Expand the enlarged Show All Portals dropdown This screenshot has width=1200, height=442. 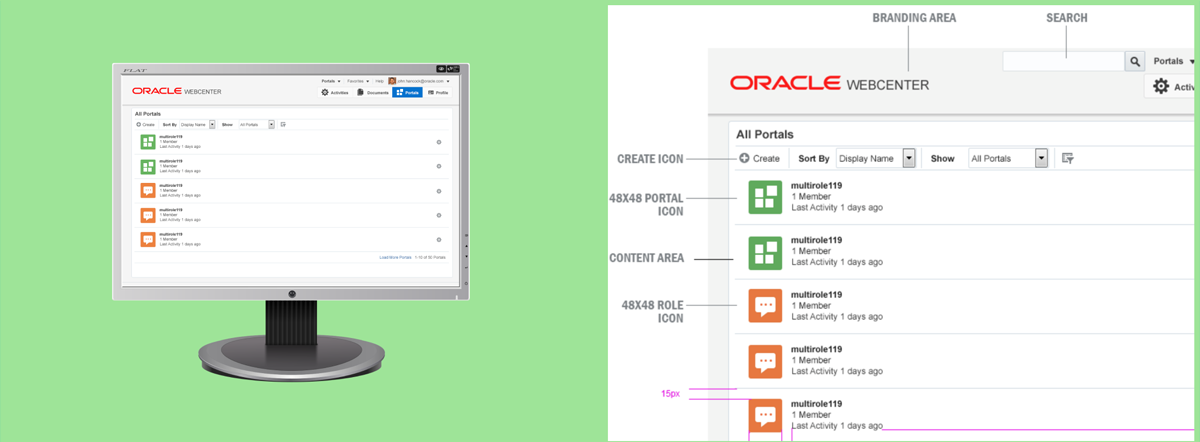[x=1041, y=158]
